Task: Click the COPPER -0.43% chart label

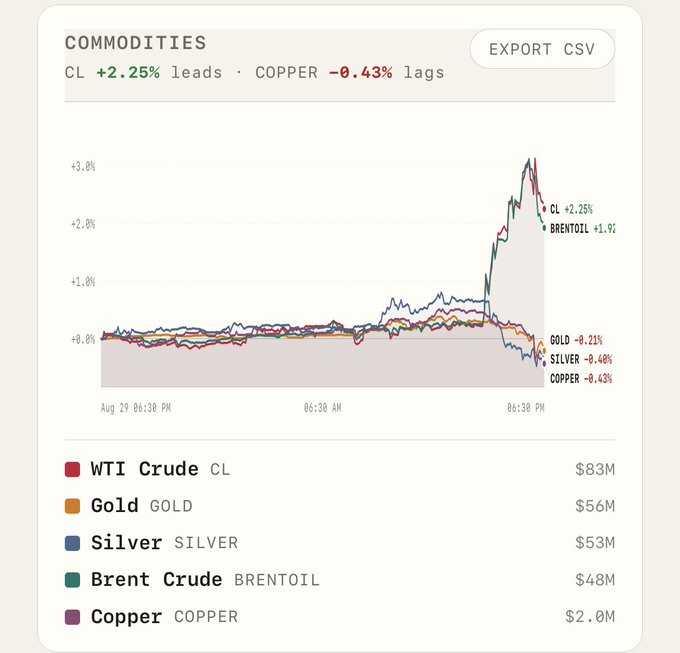Action: pyautogui.click(x=581, y=379)
